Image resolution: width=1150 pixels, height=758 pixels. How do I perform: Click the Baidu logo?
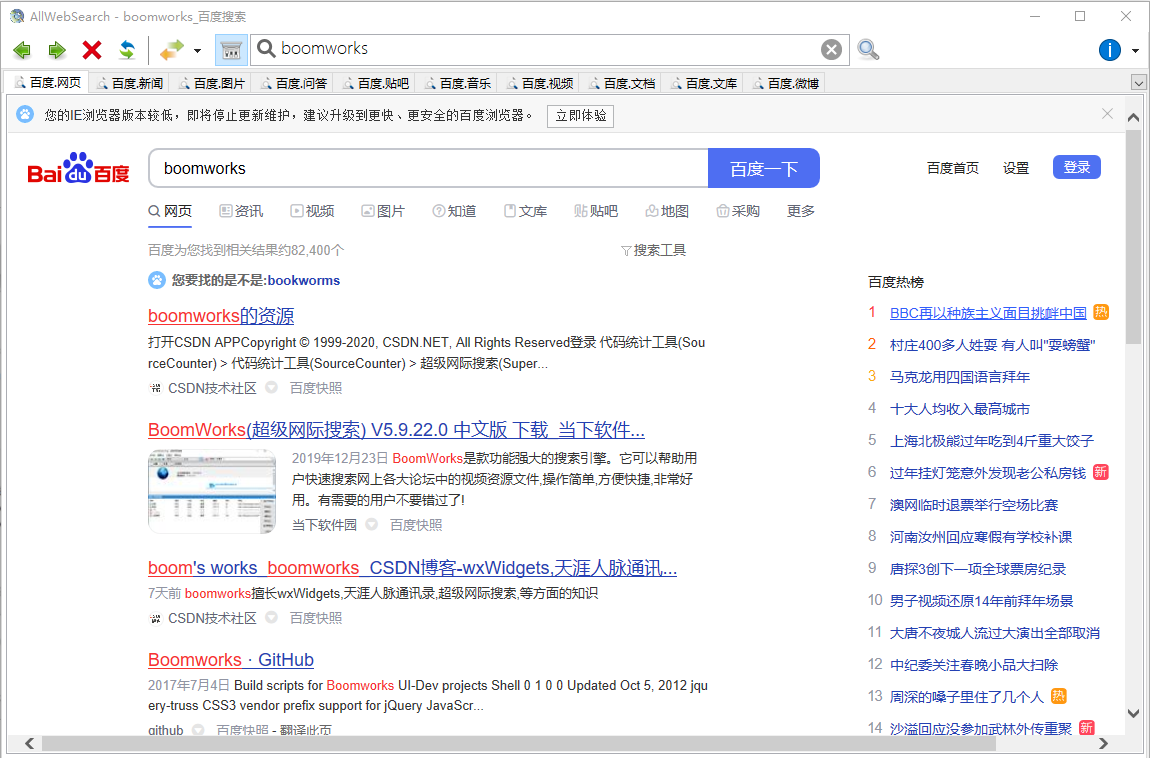[x=78, y=168]
